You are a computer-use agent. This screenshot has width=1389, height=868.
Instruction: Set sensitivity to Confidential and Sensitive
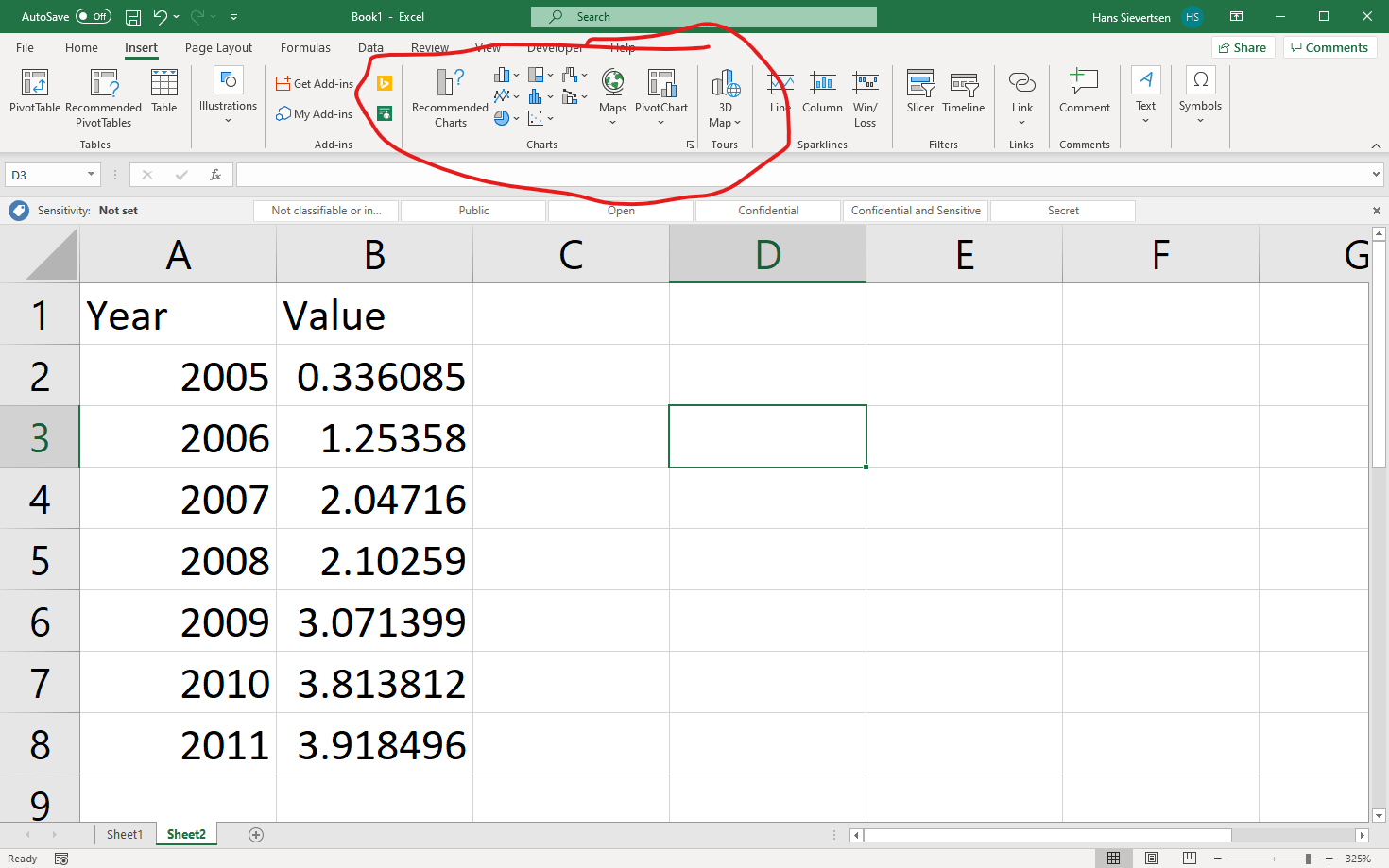[x=916, y=211]
